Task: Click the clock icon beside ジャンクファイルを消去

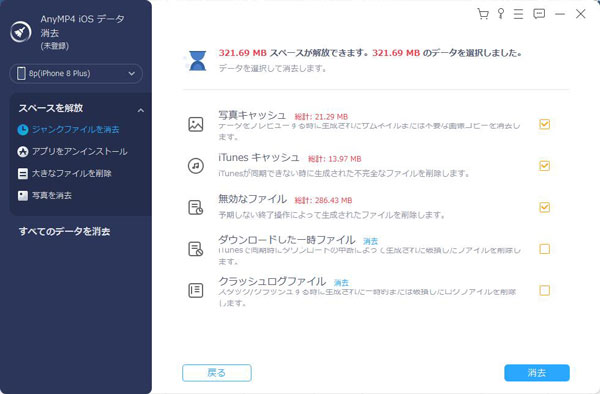Action: (x=23, y=130)
